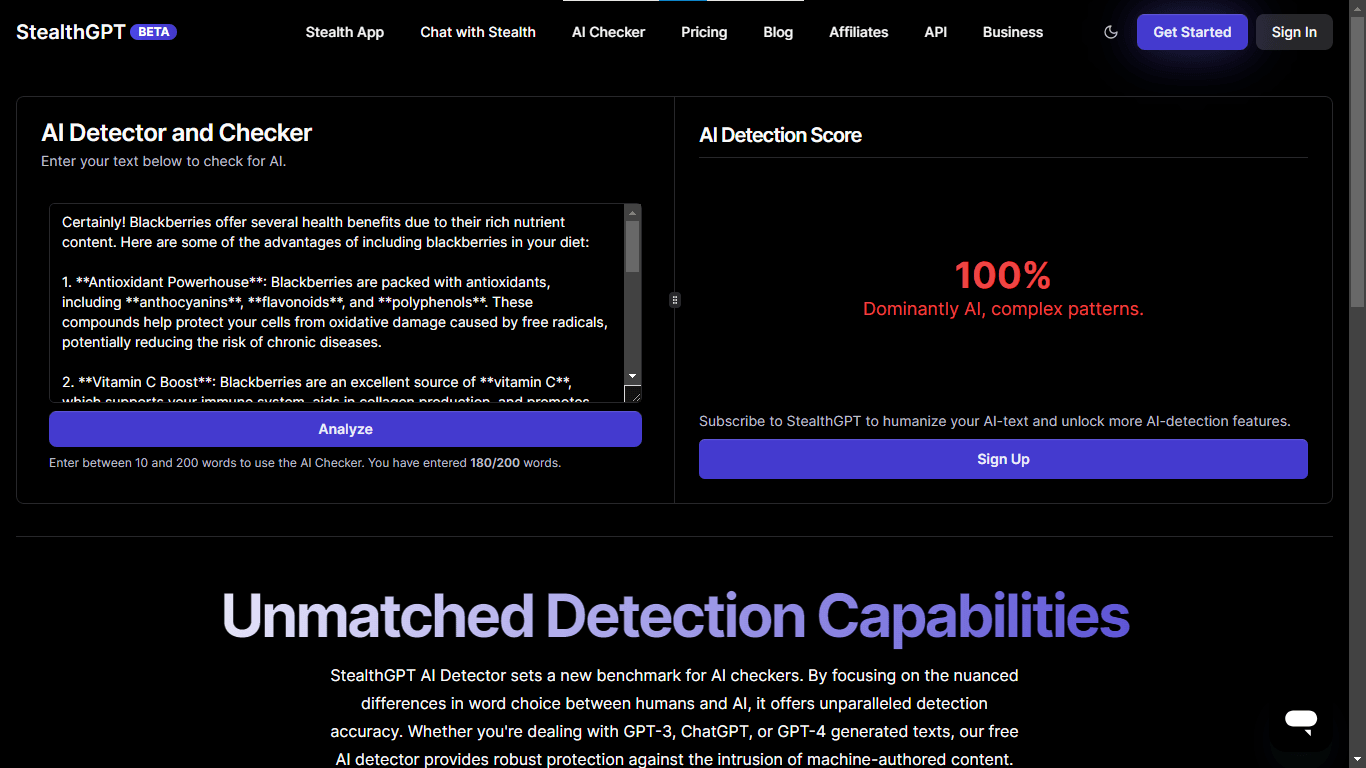
Task: Toggle dark mode moon icon
Action: click(x=1110, y=32)
